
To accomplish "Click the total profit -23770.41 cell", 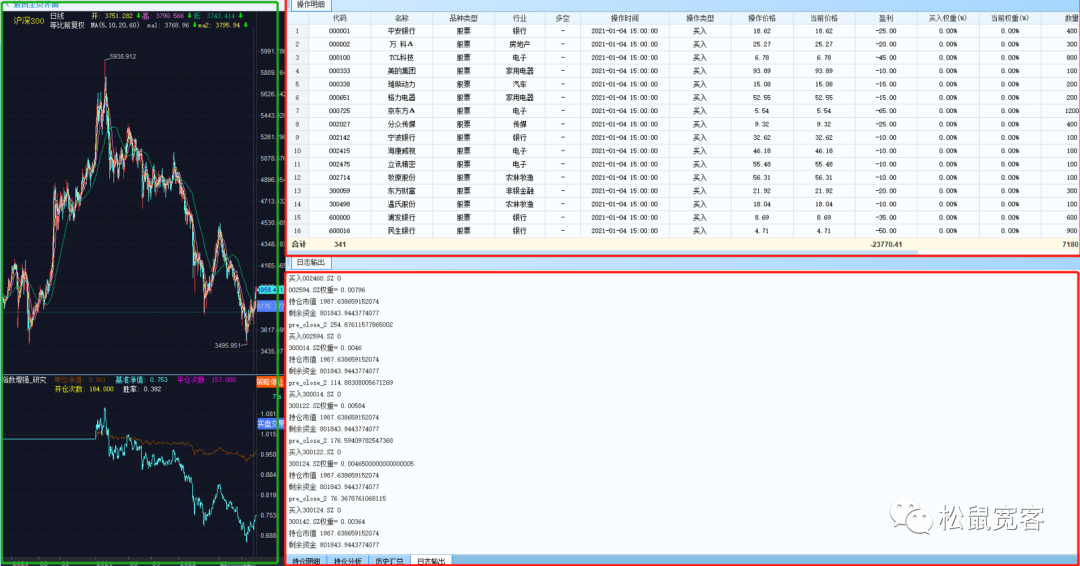I will [x=886, y=244].
